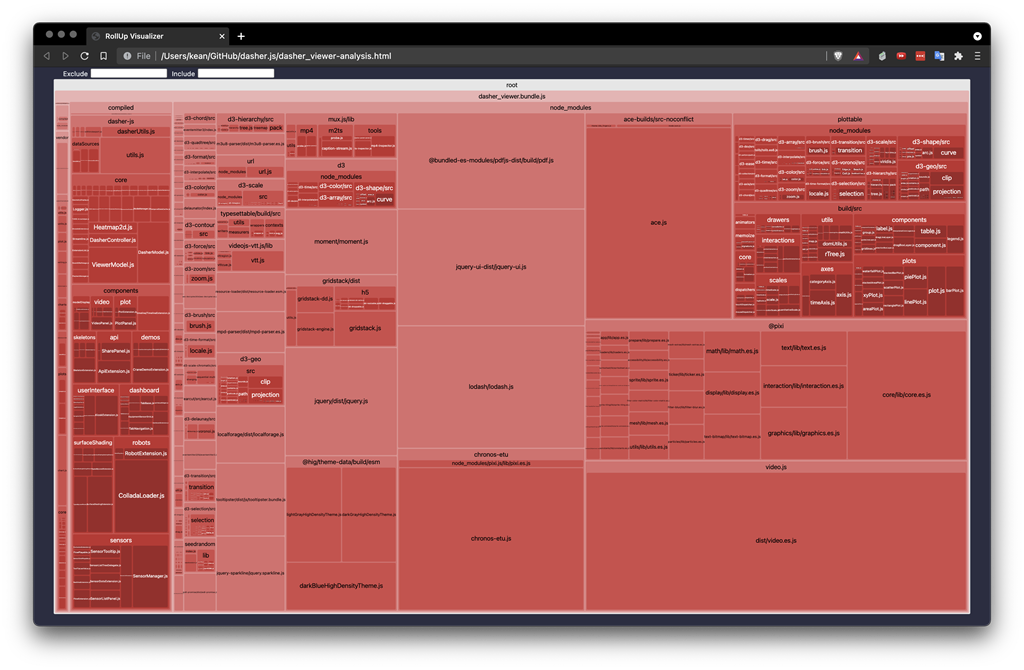Click the dist/video.es.js treemap block

775,540
